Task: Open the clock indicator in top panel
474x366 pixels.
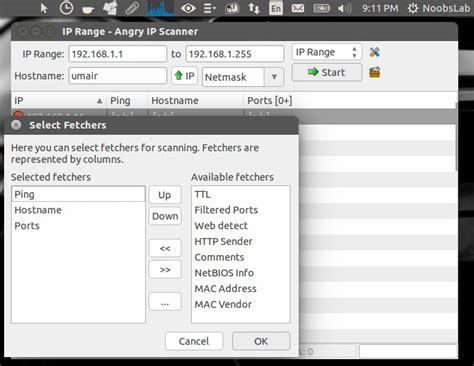Action: click(66, 8)
